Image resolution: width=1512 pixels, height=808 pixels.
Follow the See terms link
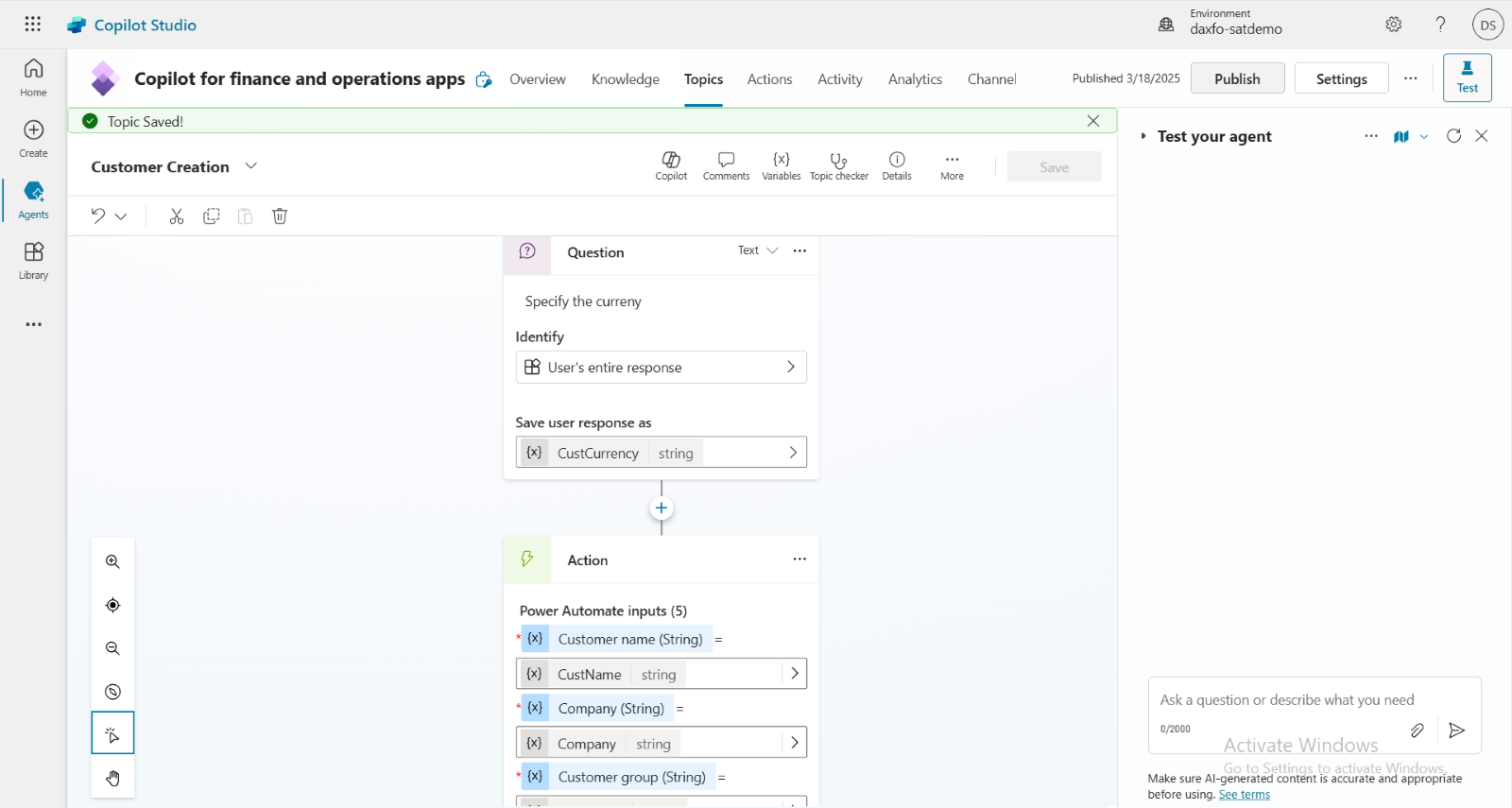pos(1244,795)
